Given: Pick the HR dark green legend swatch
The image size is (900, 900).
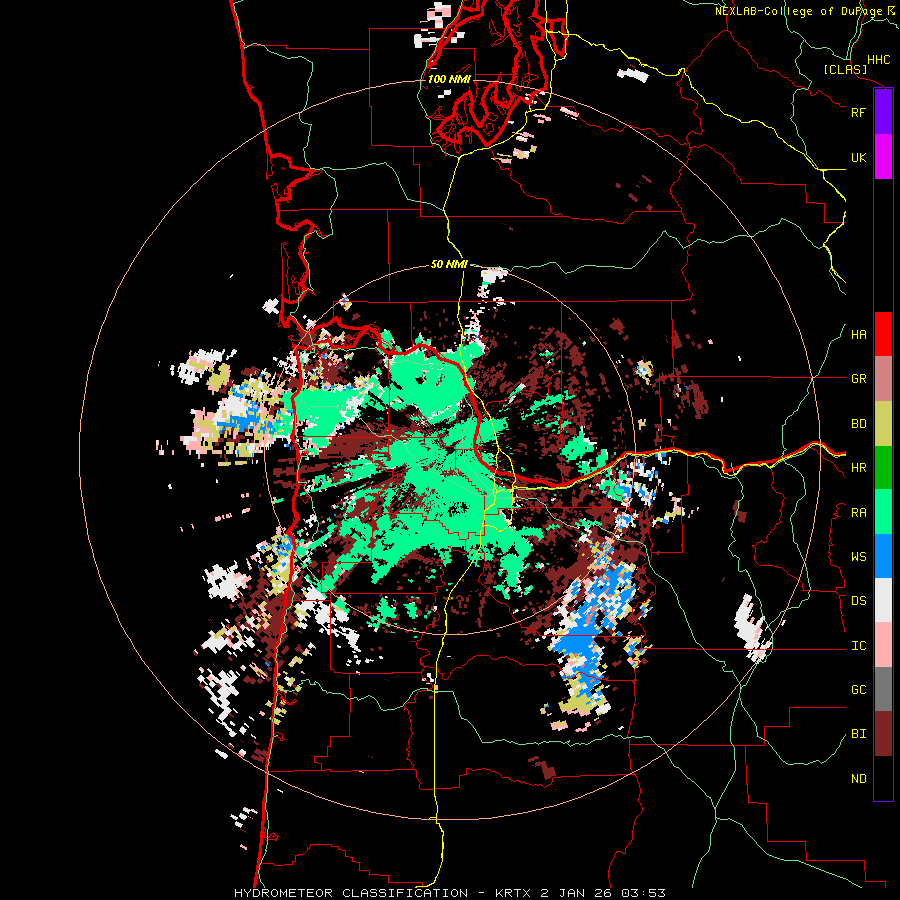Looking at the screenshot, I should click(883, 468).
